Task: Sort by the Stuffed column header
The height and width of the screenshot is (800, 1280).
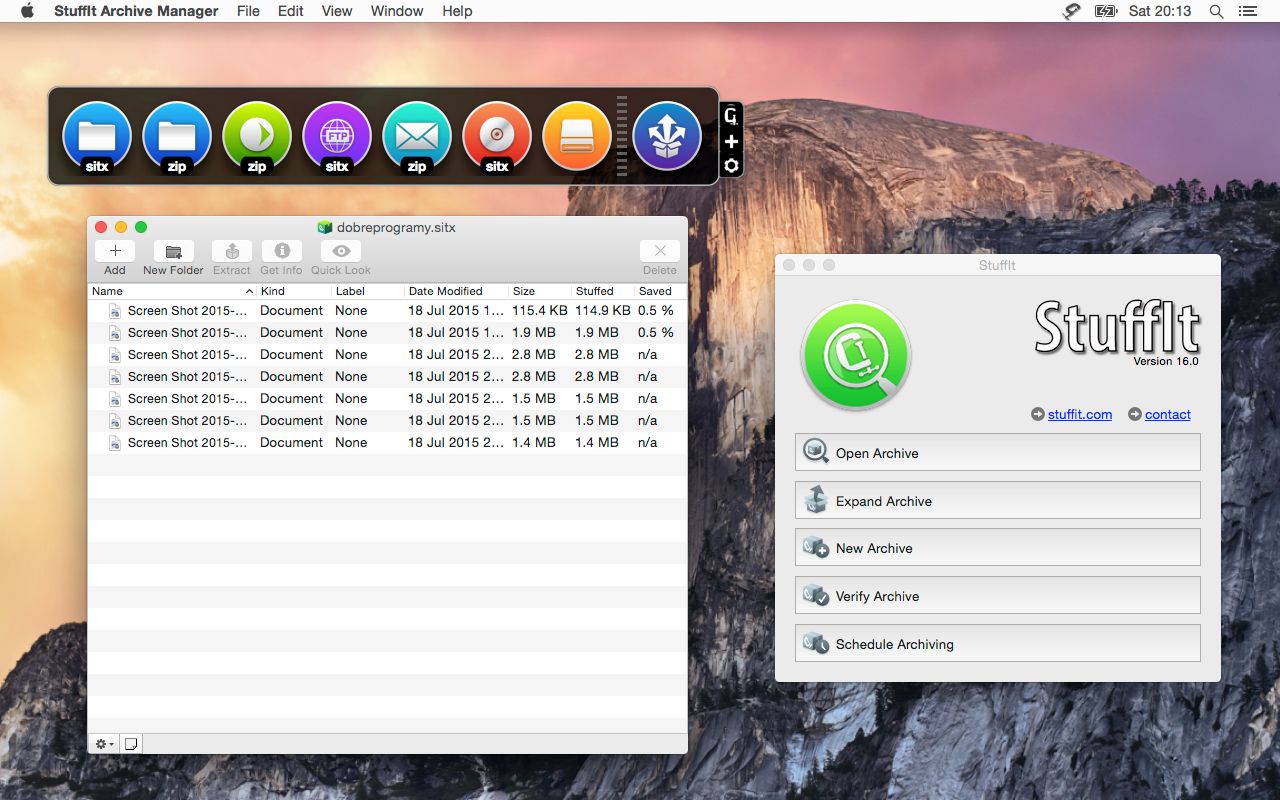Action: (603, 291)
